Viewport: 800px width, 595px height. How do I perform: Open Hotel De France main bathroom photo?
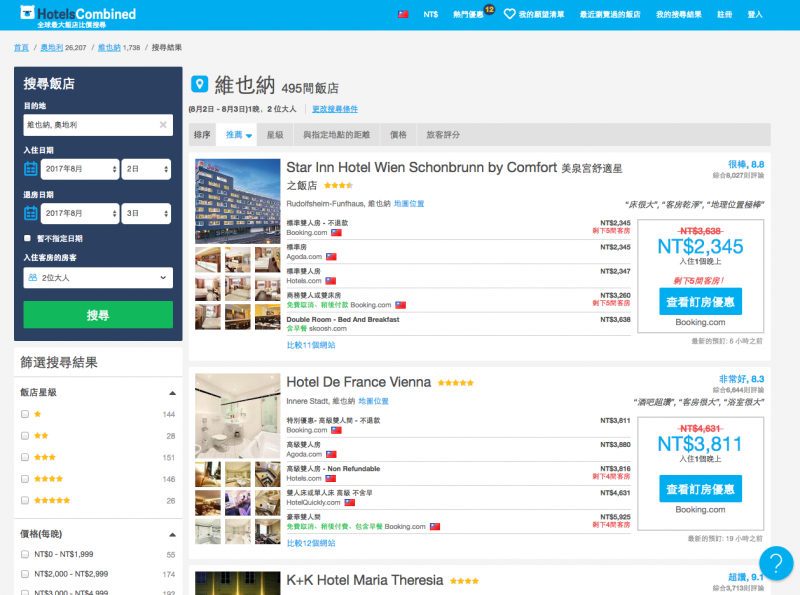click(238, 416)
